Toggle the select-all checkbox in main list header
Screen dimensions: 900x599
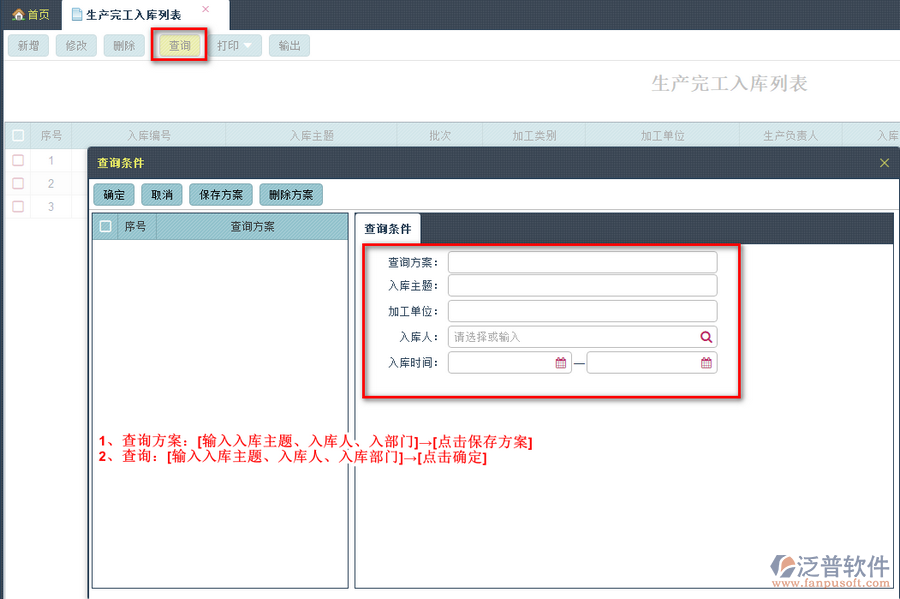pos(18,135)
